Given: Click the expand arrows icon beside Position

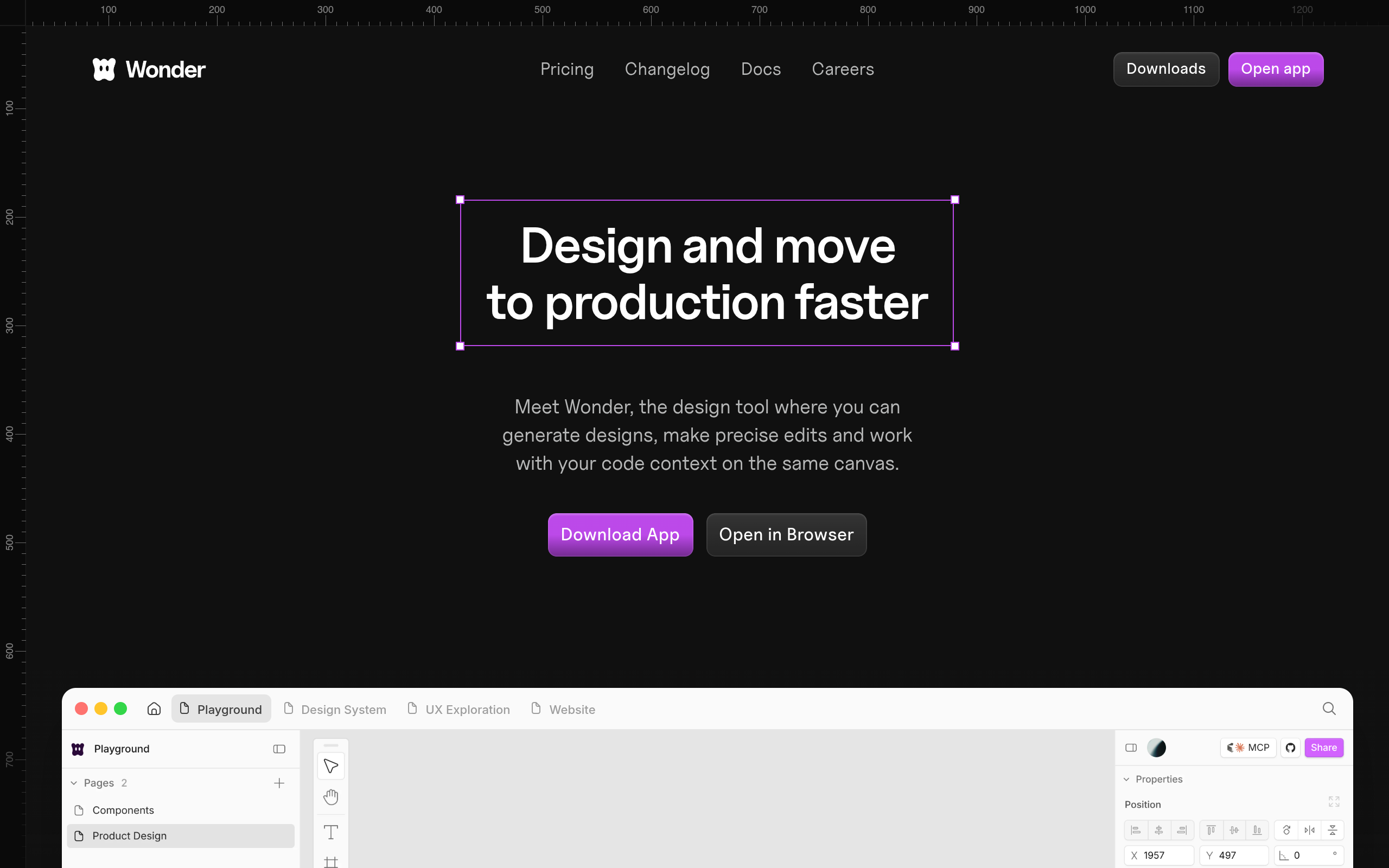Looking at the screenshot, I should pyautogui.click(x=1333, y=801).
